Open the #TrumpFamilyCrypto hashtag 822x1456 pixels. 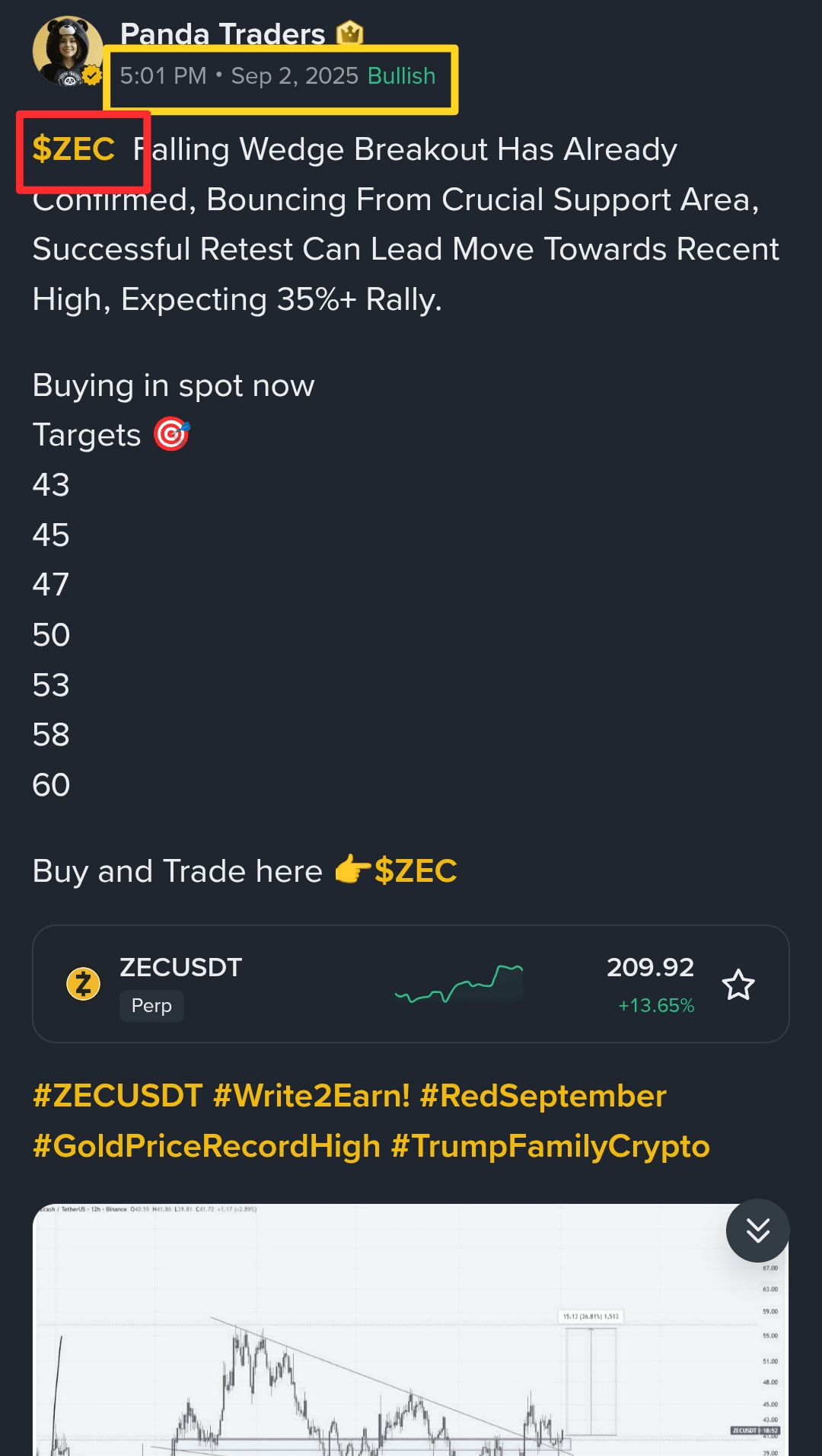click(550, 1145)
